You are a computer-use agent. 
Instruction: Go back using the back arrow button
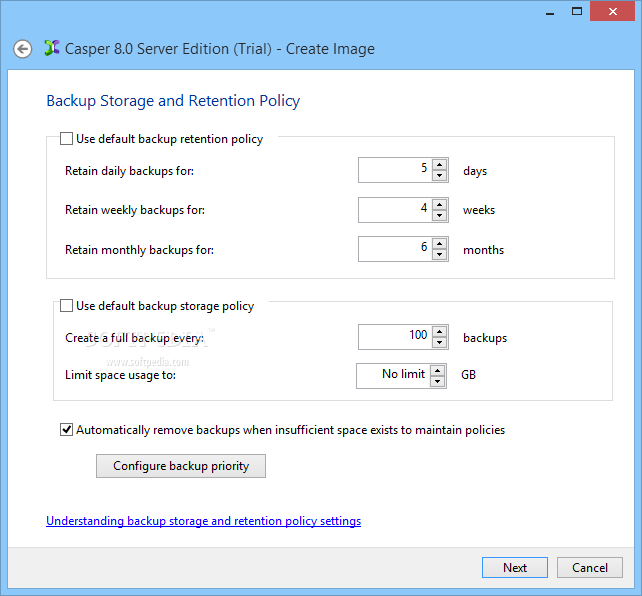[x=23, y=49]
